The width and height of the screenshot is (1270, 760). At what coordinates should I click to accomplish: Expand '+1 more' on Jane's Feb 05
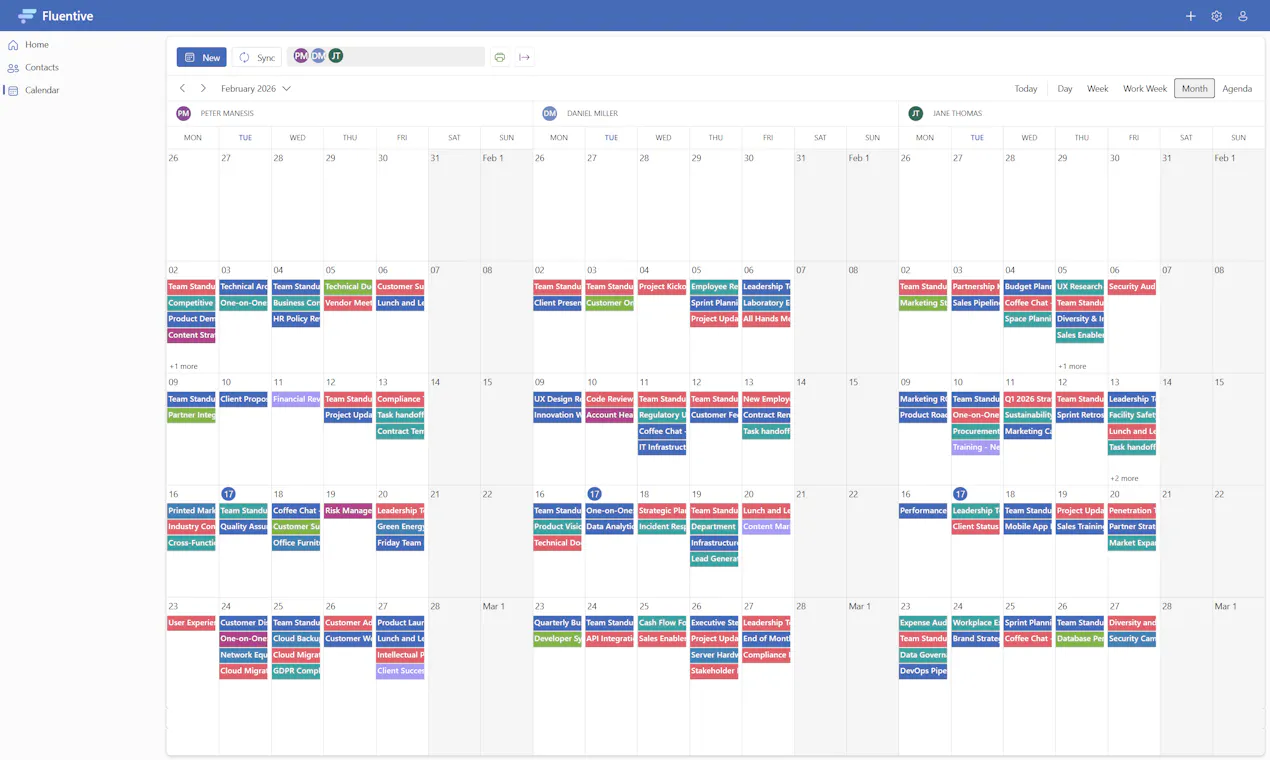[1072, 366]
